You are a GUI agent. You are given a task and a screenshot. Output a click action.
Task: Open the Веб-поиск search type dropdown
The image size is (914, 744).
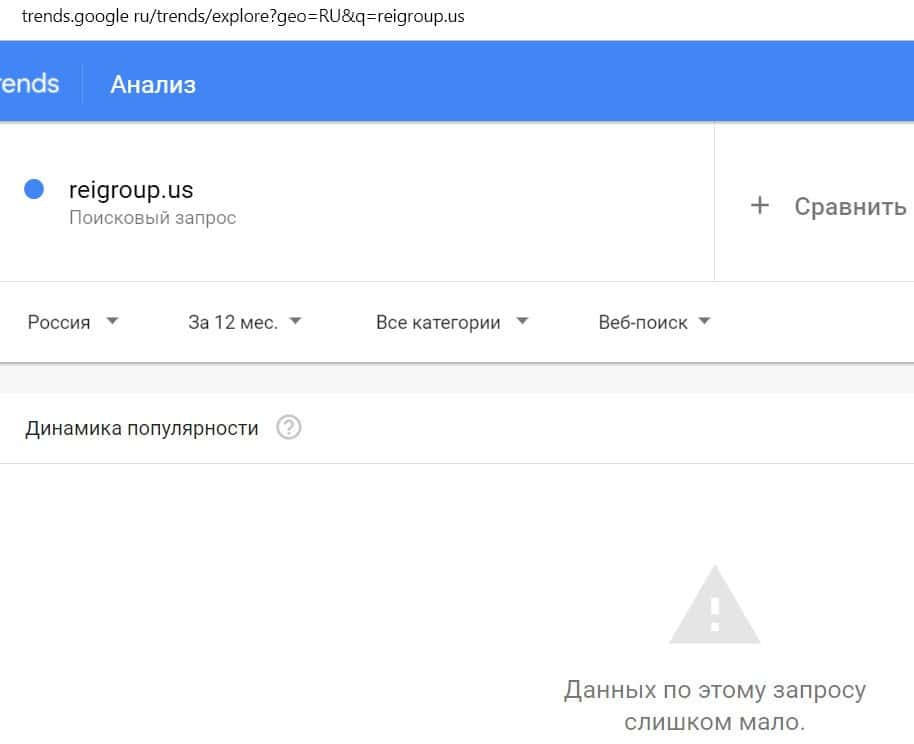tap(654, 322)
